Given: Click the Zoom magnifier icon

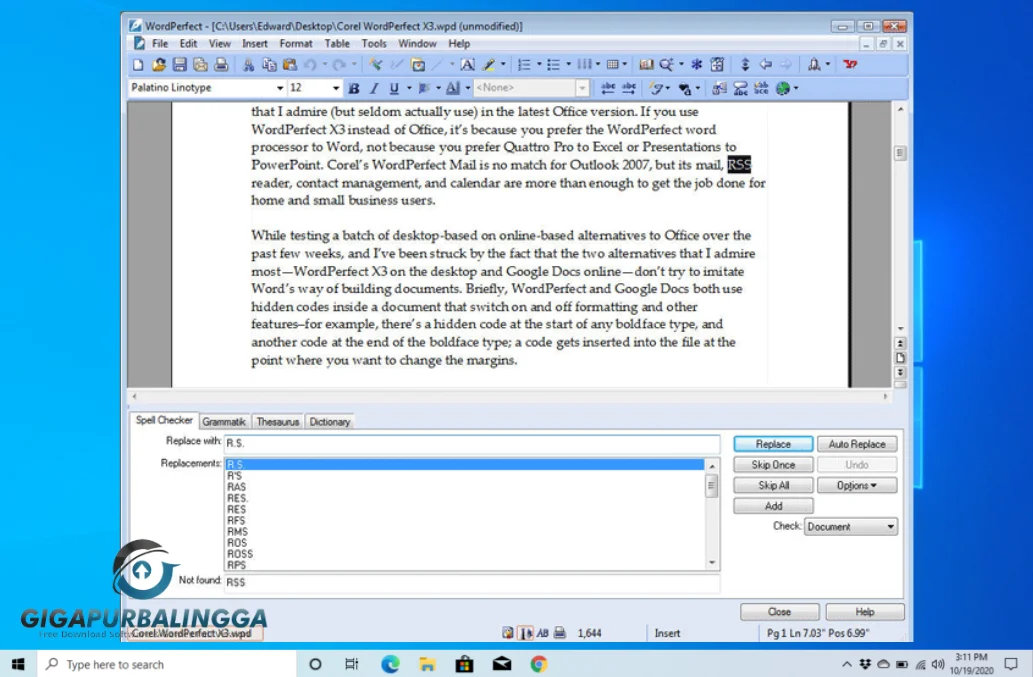Looking at the screenshot, I should [x=666, y=65].
